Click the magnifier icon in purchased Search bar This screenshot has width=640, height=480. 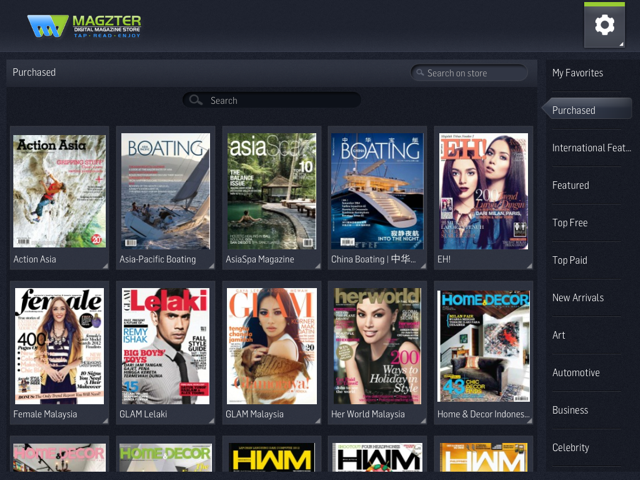(196, 100)
